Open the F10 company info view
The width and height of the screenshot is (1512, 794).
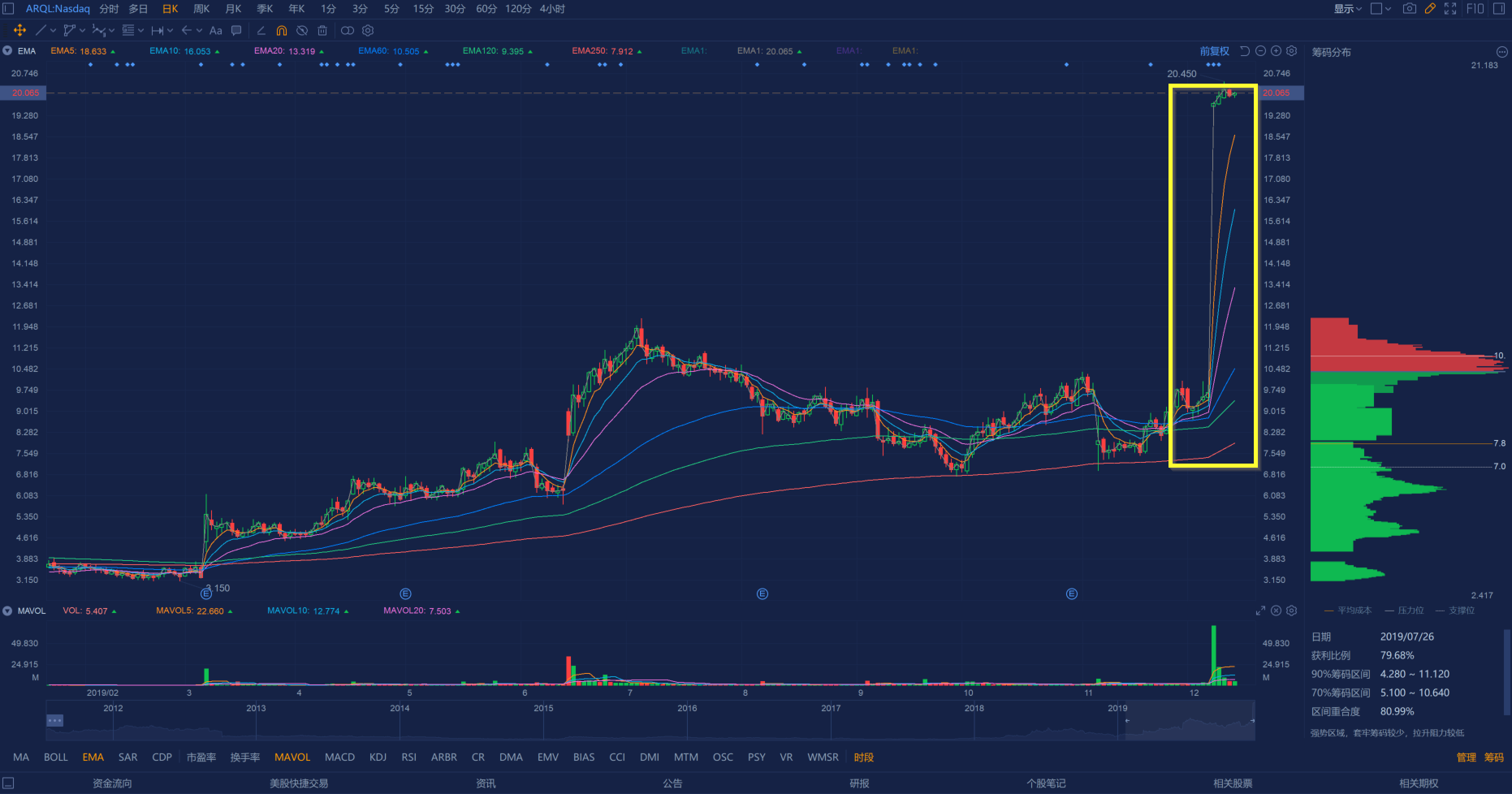tap(1475, 8)
